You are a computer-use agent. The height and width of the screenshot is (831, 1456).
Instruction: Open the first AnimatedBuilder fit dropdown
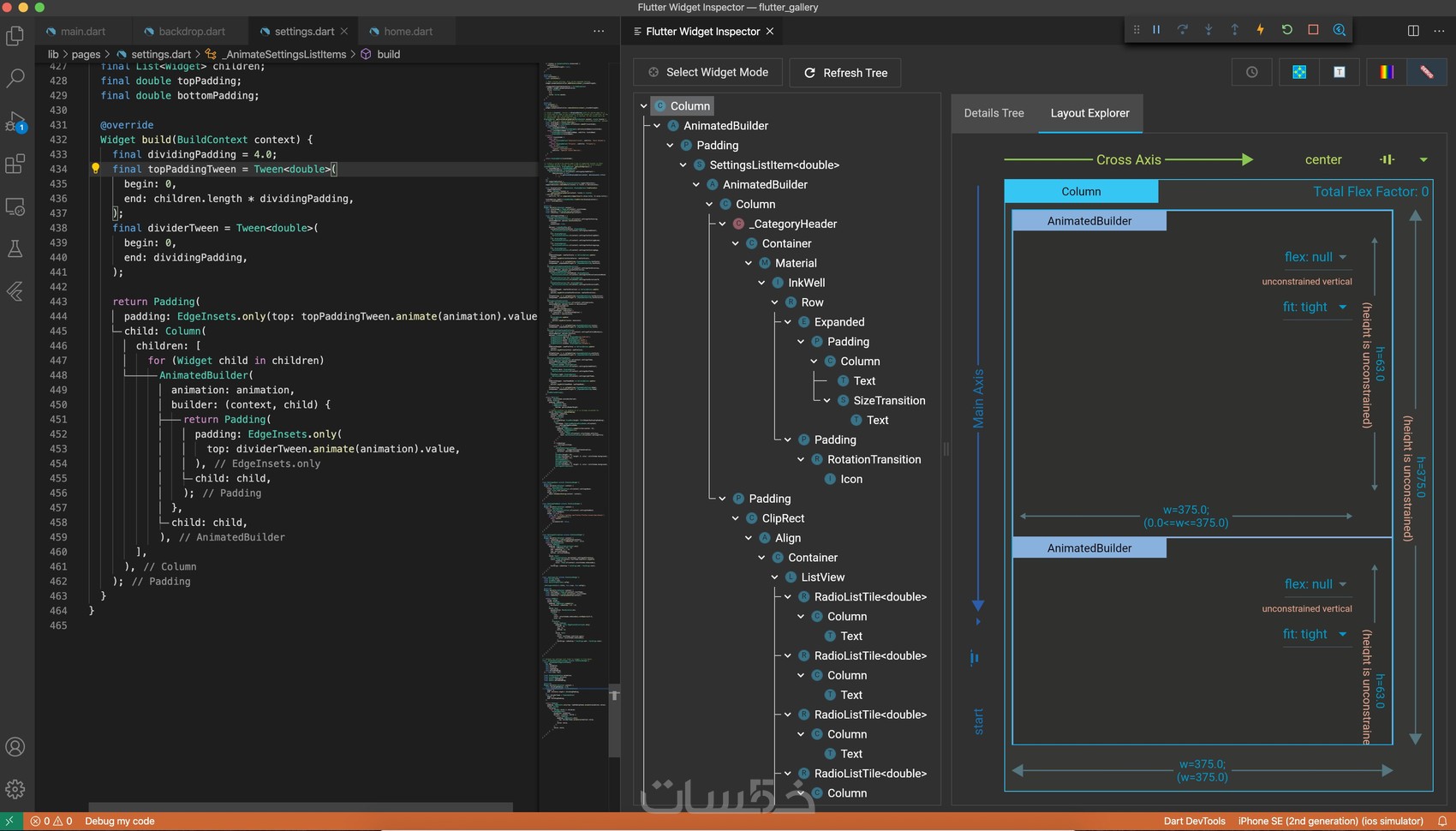[x=1316, y=307]
